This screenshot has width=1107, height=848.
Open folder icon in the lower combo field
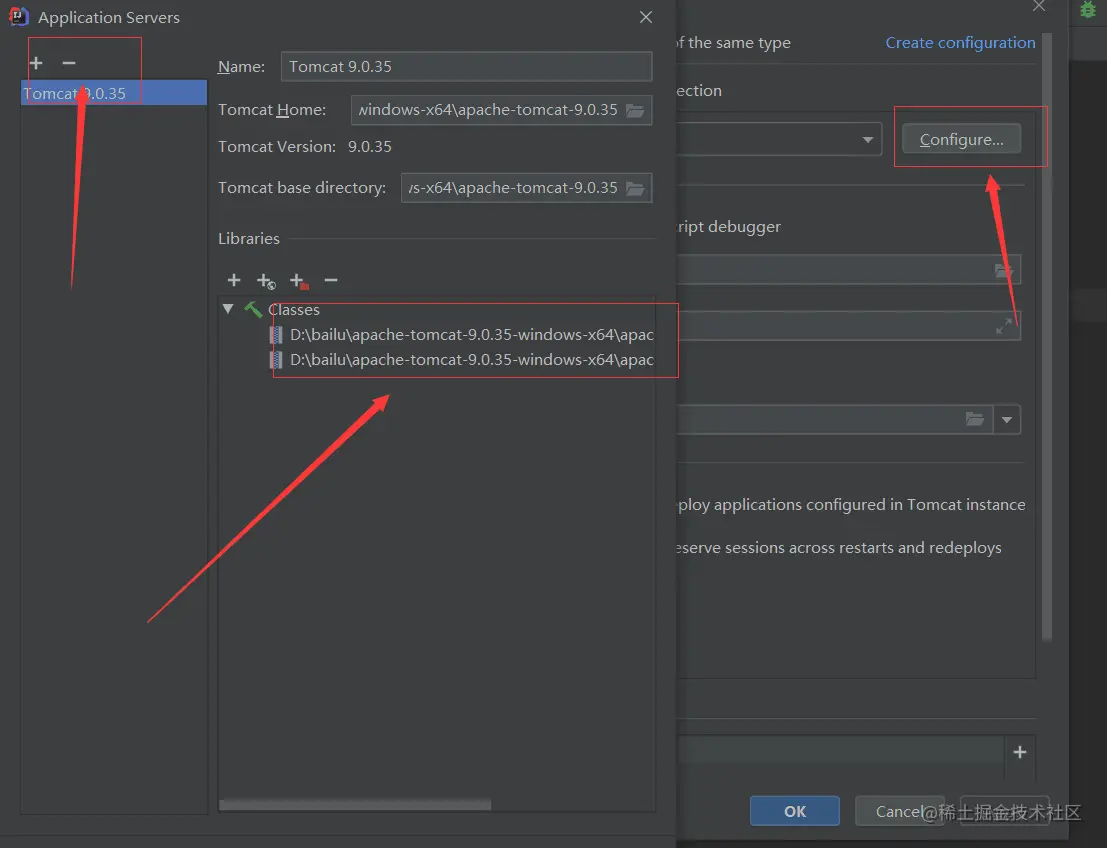coord(974,419)
